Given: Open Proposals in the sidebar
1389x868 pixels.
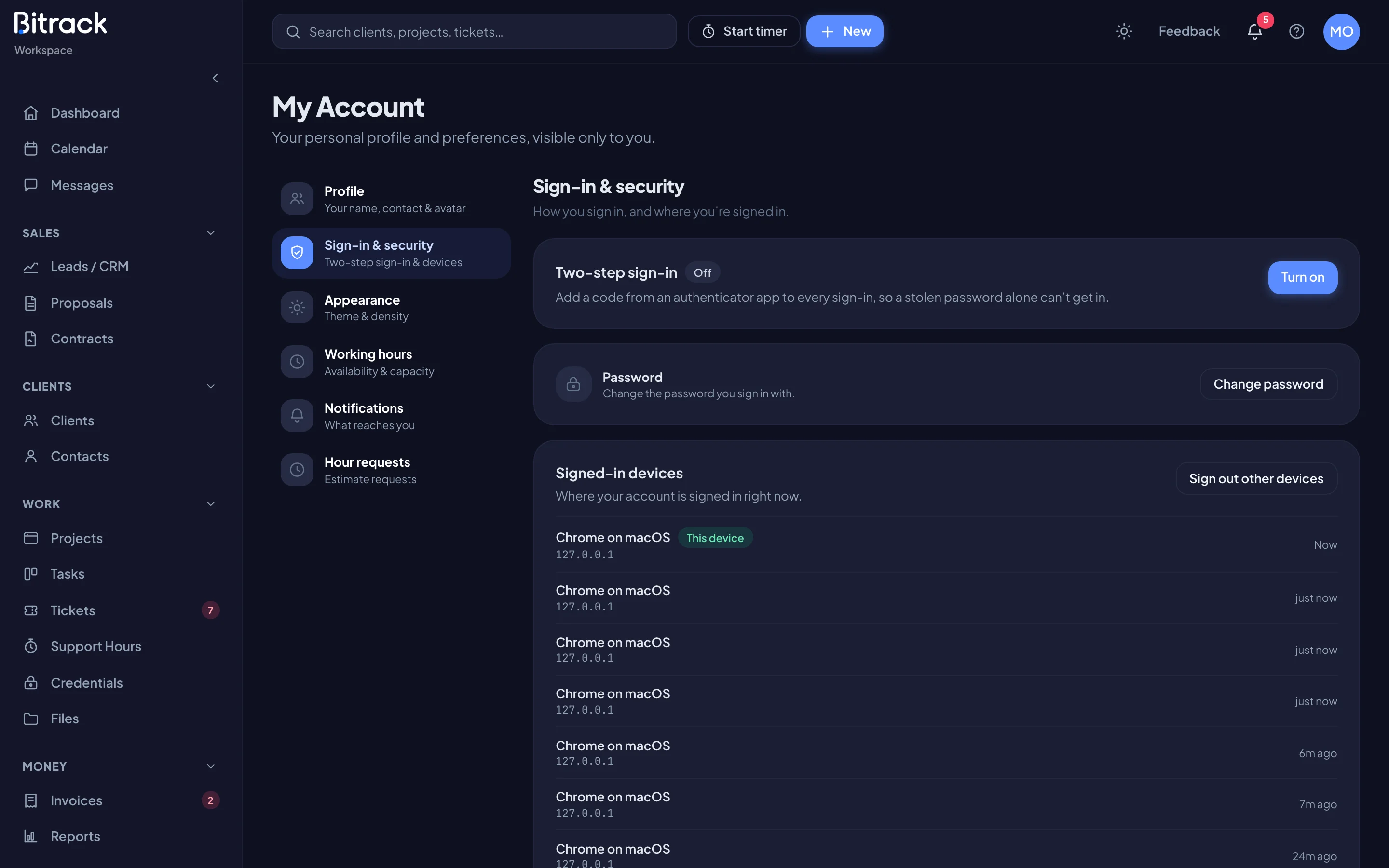Looking at the screenshot, I should click(x=121, y=303).
